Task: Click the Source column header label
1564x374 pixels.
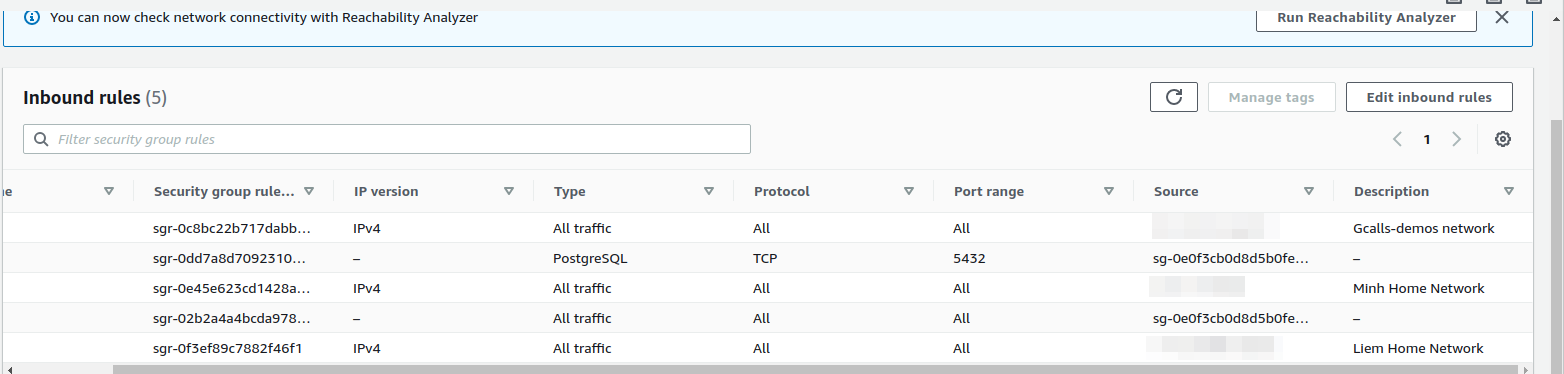Action: [1176, 191]
